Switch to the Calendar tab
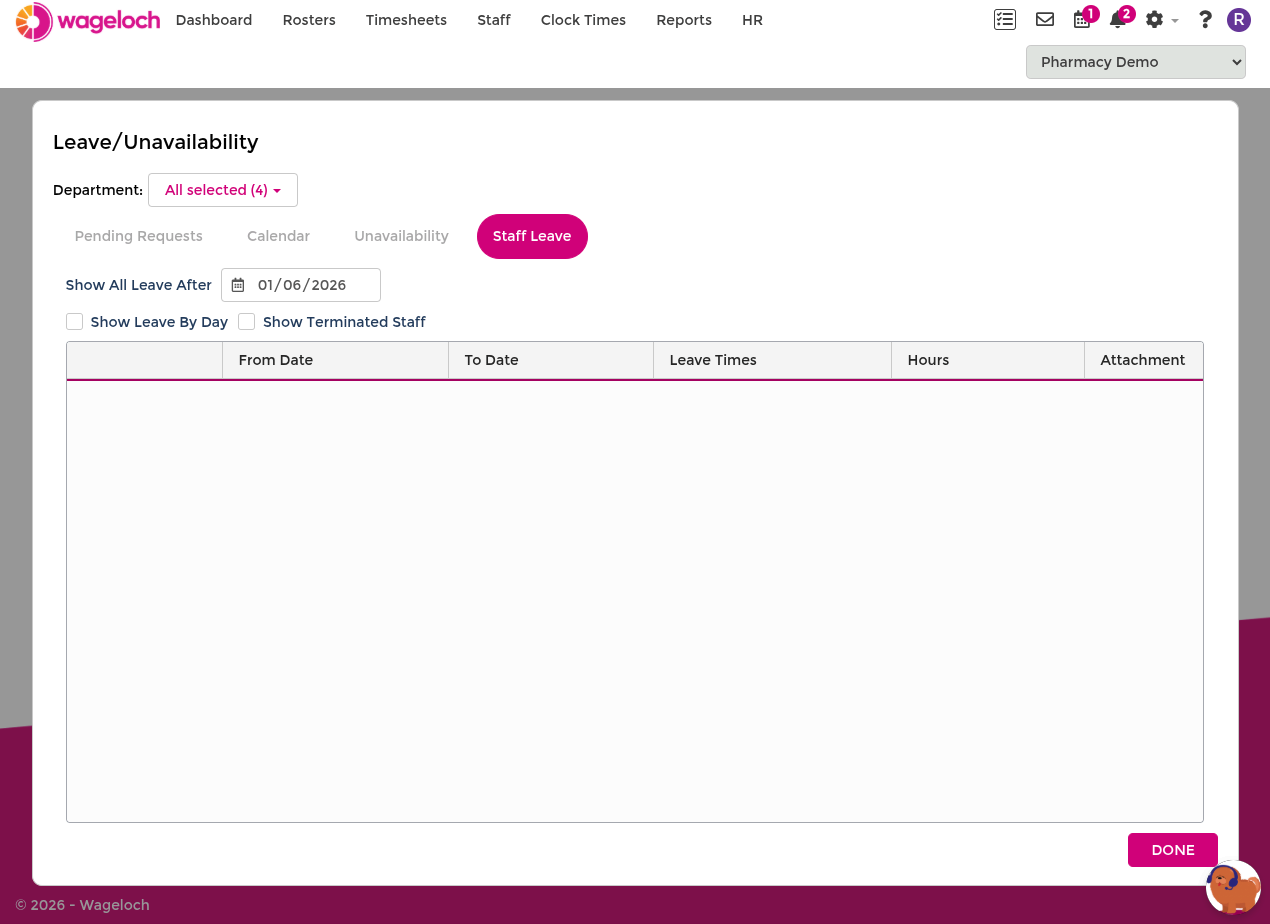 click(x=278, y=236)
